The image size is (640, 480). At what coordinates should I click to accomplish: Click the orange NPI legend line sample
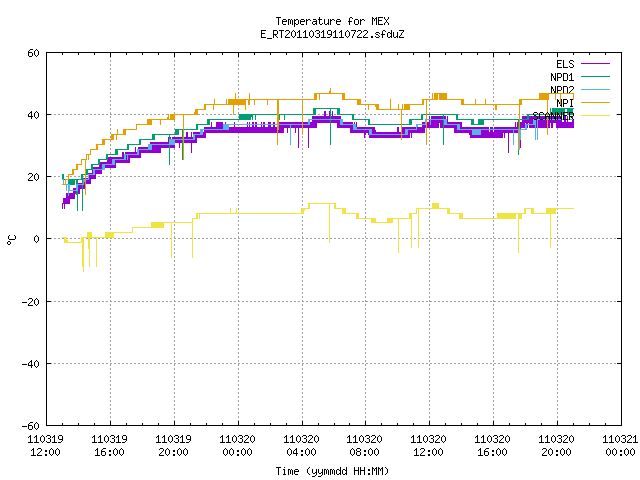[x=595, y=102]
